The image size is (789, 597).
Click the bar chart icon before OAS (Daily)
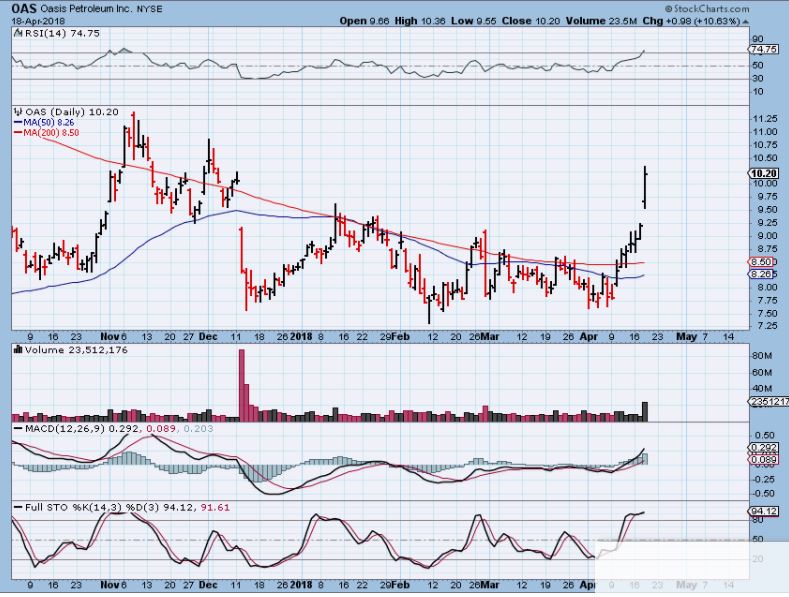click(x=19, y=112)
